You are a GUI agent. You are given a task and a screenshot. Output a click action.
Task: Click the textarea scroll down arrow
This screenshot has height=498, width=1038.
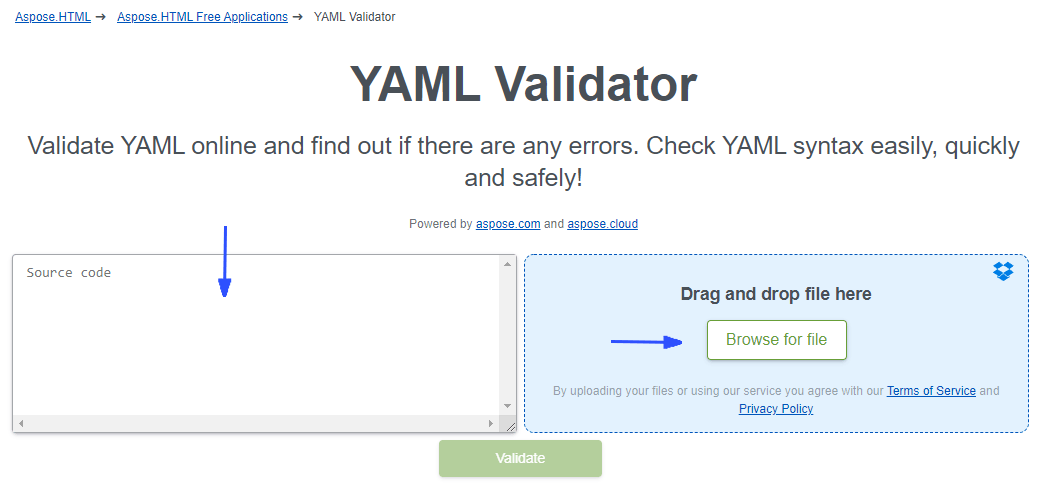508,406
